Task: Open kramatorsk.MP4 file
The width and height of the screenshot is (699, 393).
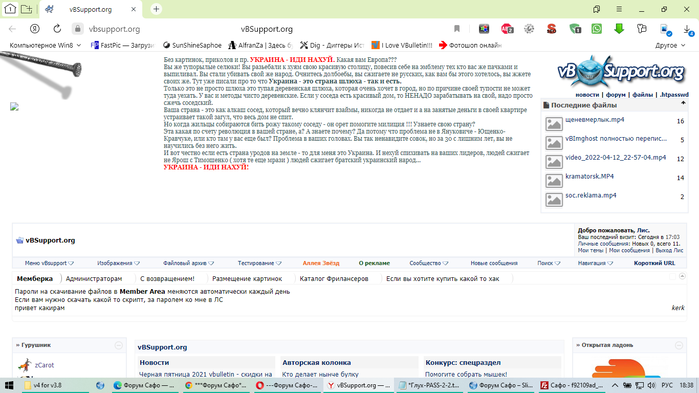Action: 589,176
